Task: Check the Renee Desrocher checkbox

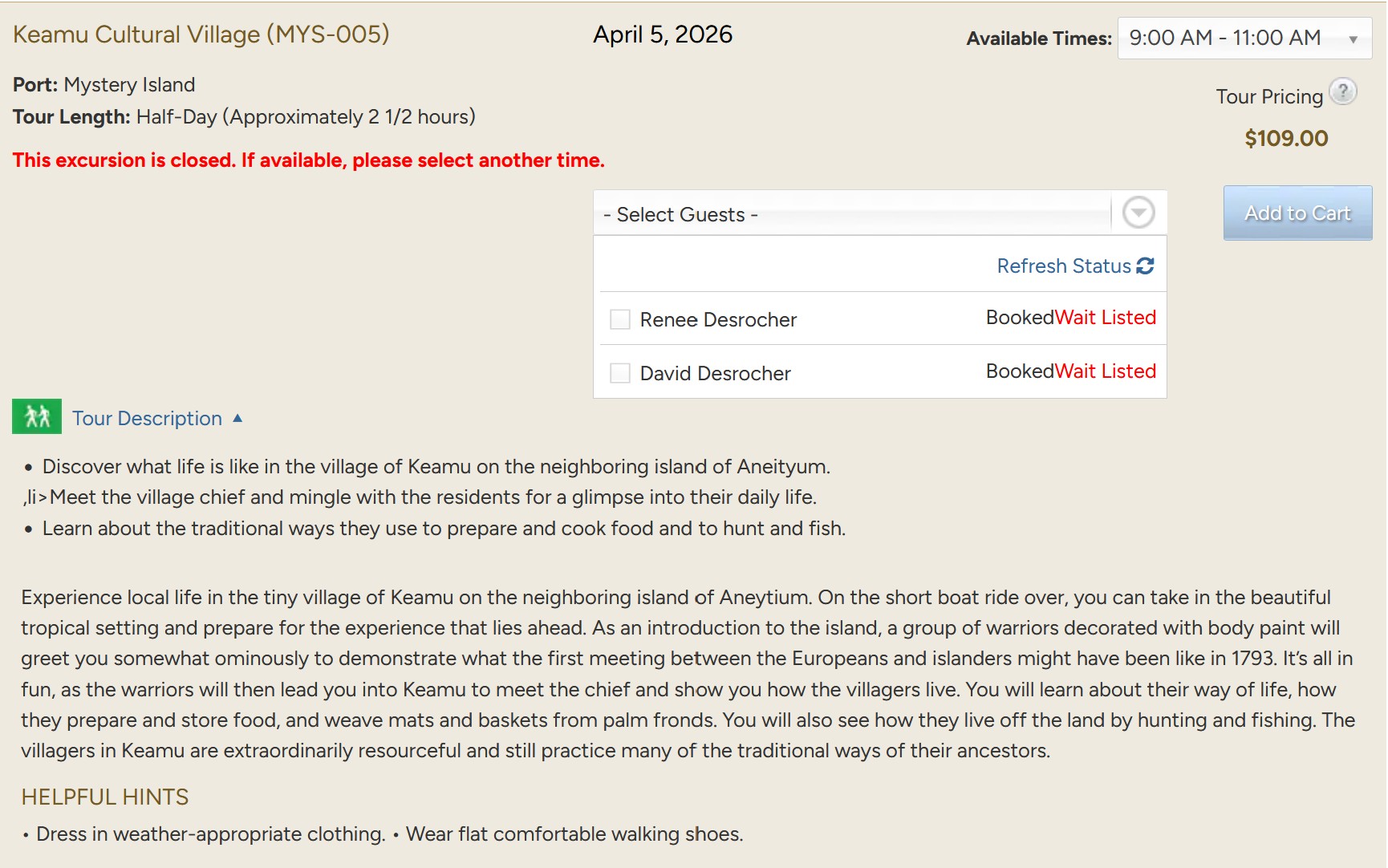Action: pos(620,319)
